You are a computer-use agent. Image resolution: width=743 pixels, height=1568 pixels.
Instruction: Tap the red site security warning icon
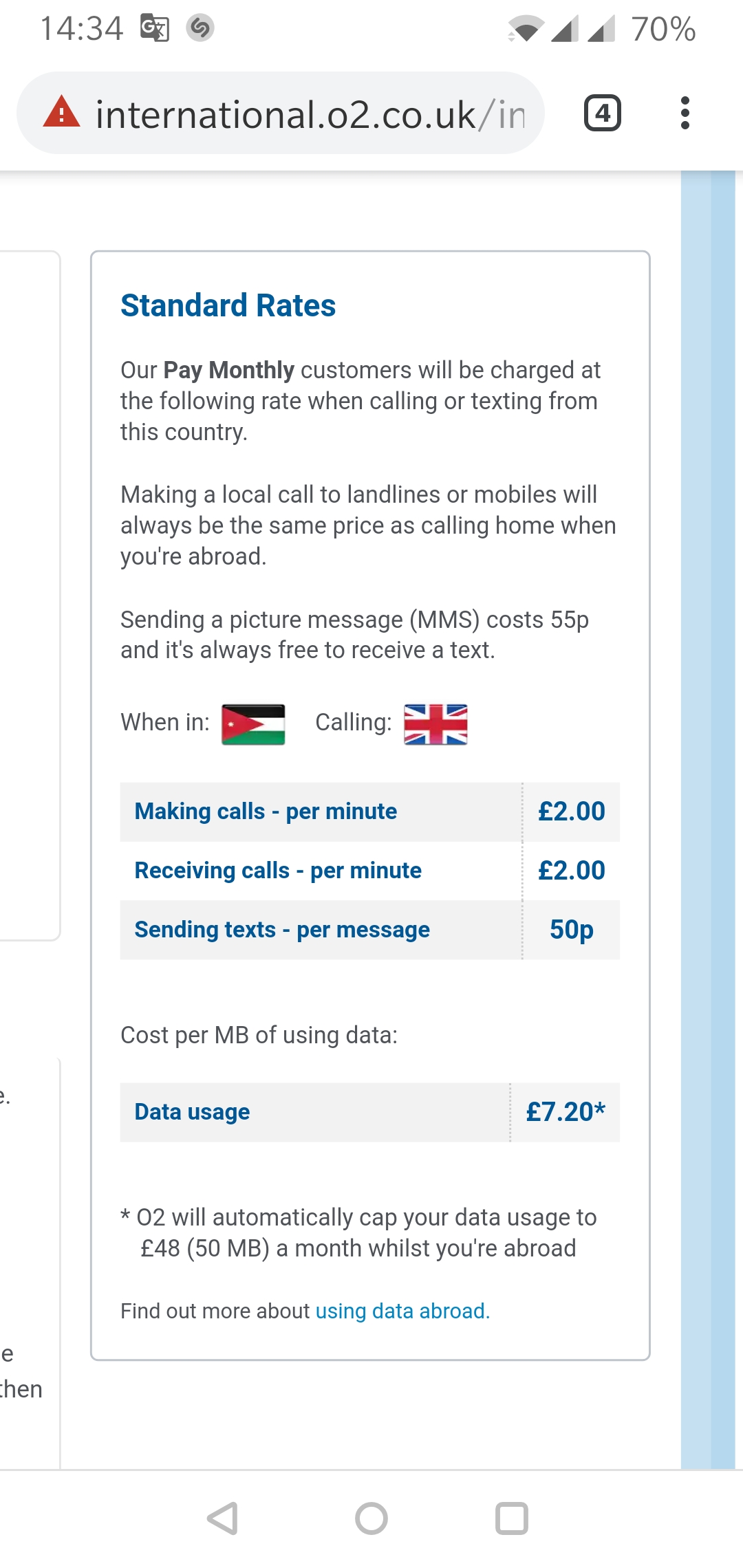[x=62, y=113]
